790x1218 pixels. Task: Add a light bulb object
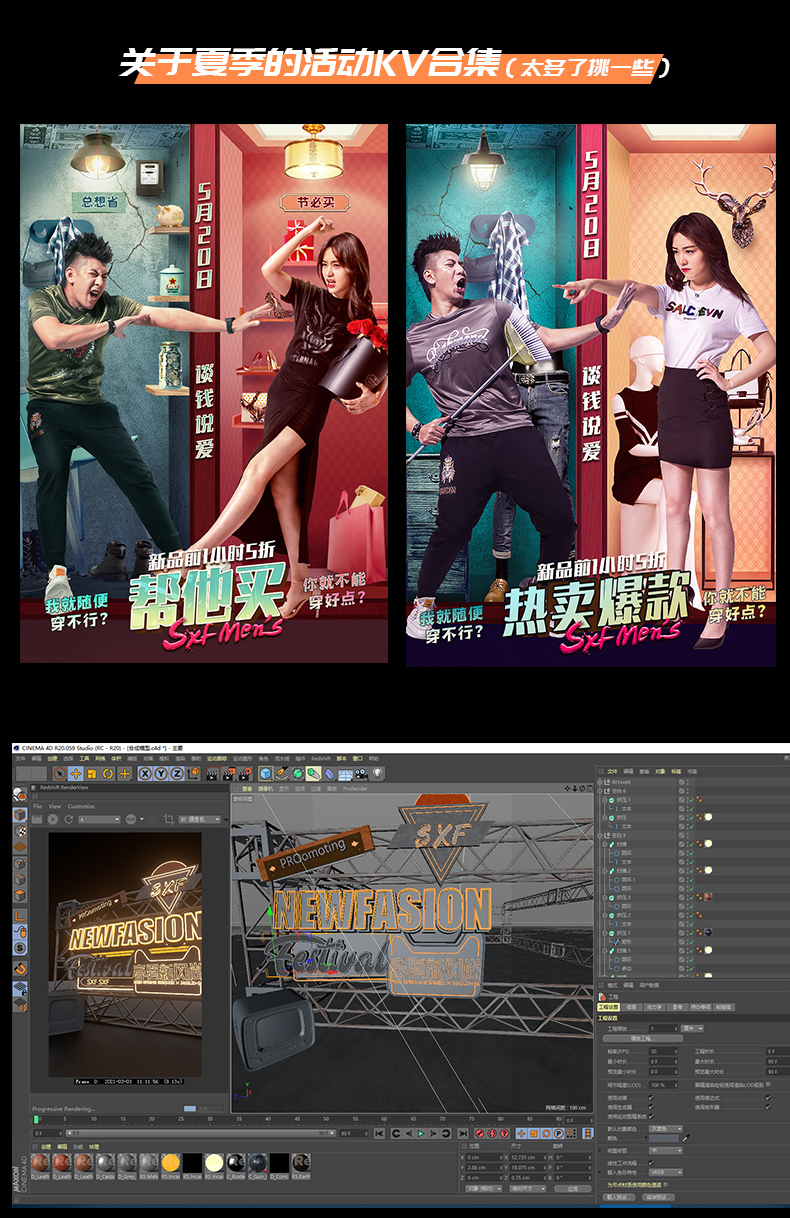pyautogui.click(x=377, y=773)
